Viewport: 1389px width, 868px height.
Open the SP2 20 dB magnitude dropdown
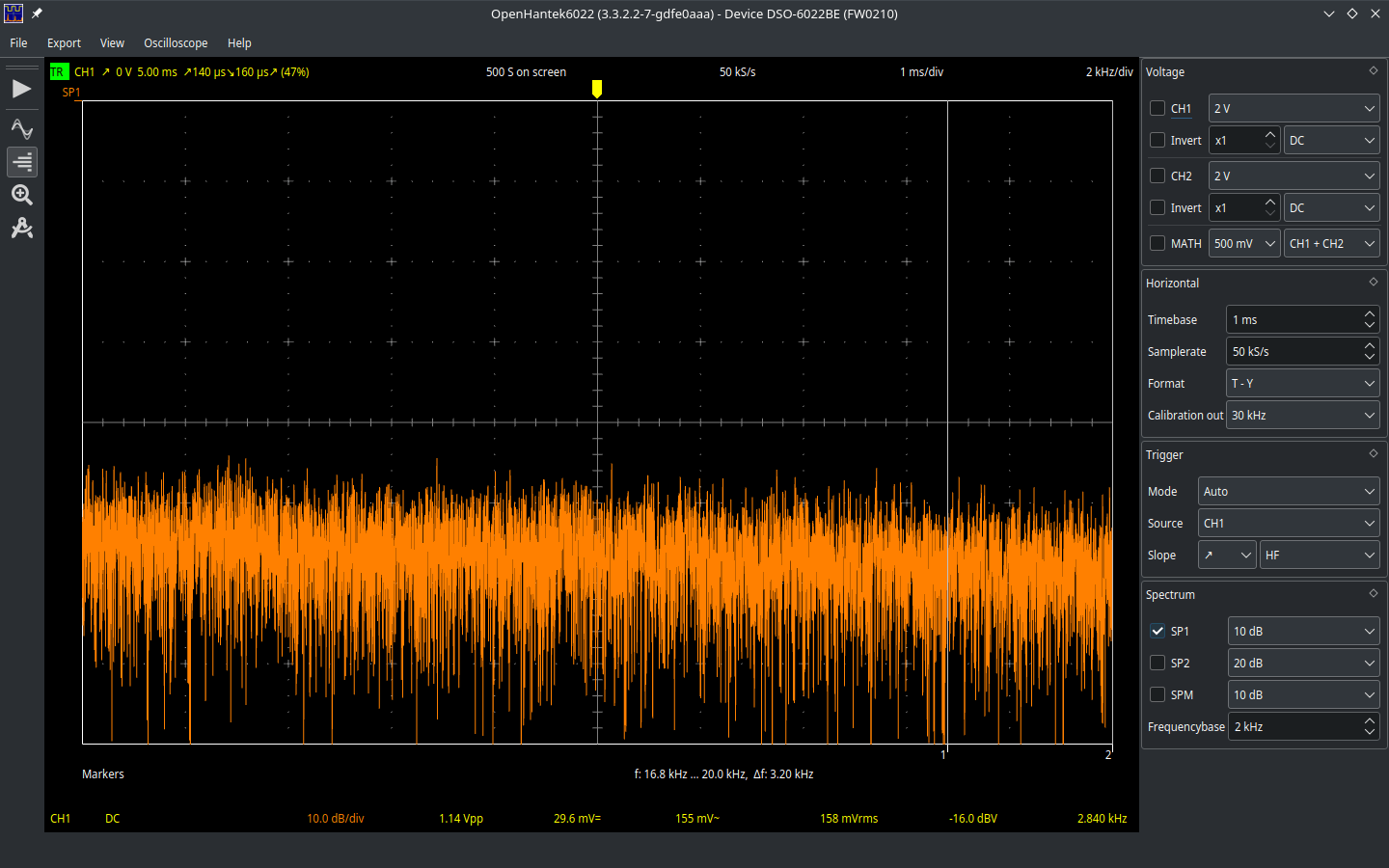coord(1303,663)
